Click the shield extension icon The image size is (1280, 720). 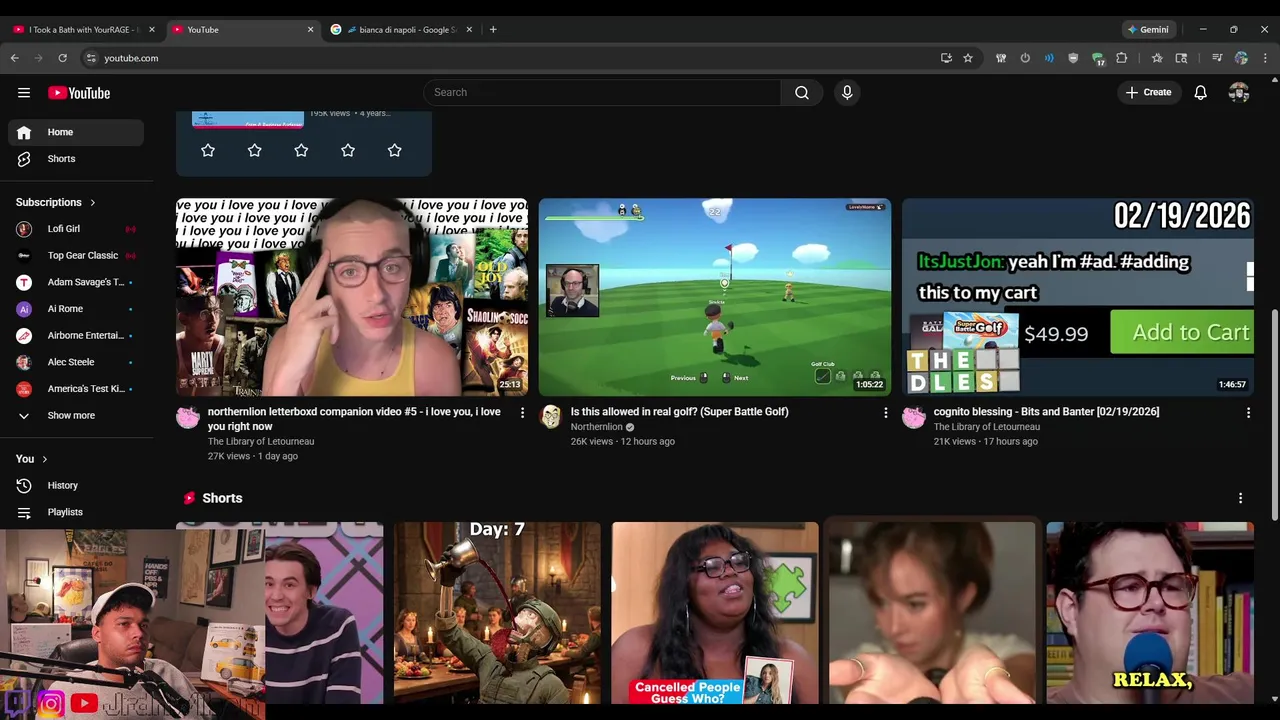pos(1073,58)
